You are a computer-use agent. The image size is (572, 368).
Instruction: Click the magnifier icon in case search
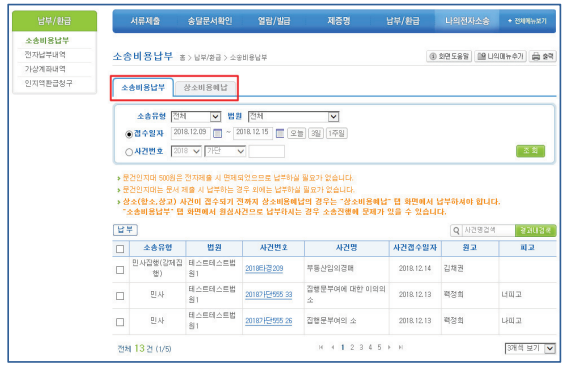click(x=456, y=231)
